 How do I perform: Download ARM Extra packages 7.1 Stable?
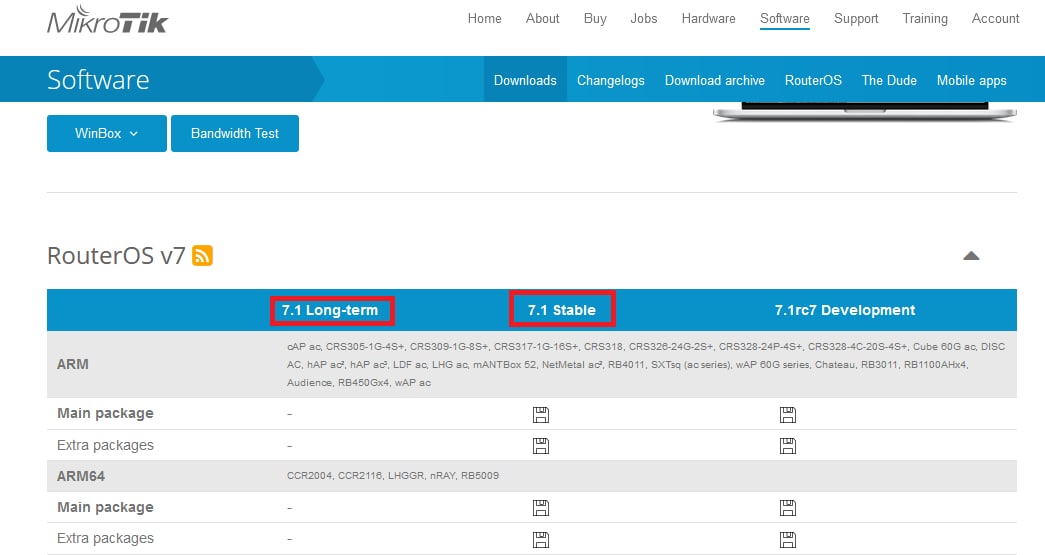541,446
